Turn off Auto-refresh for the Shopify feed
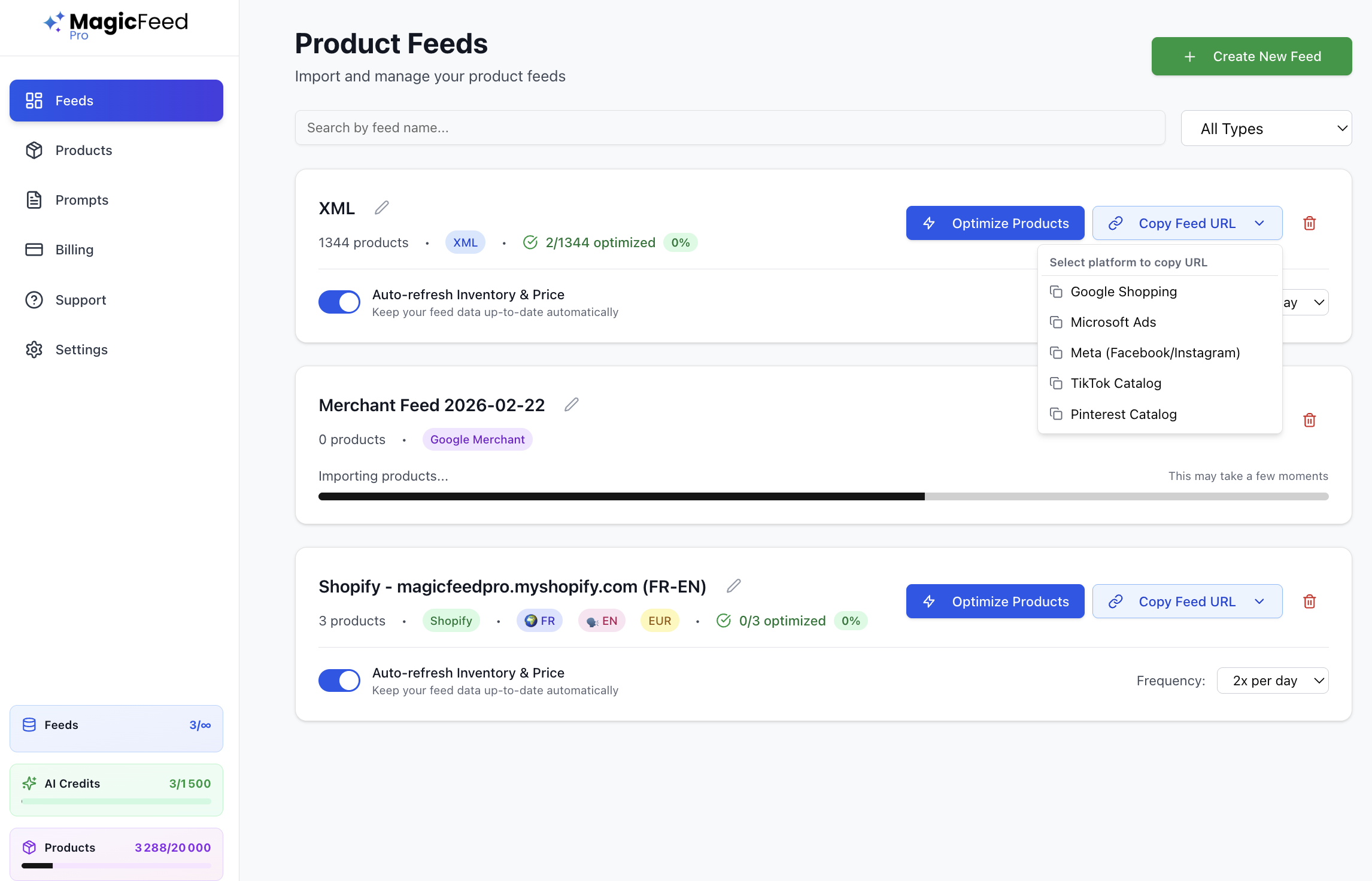 (x=339, y=681)
